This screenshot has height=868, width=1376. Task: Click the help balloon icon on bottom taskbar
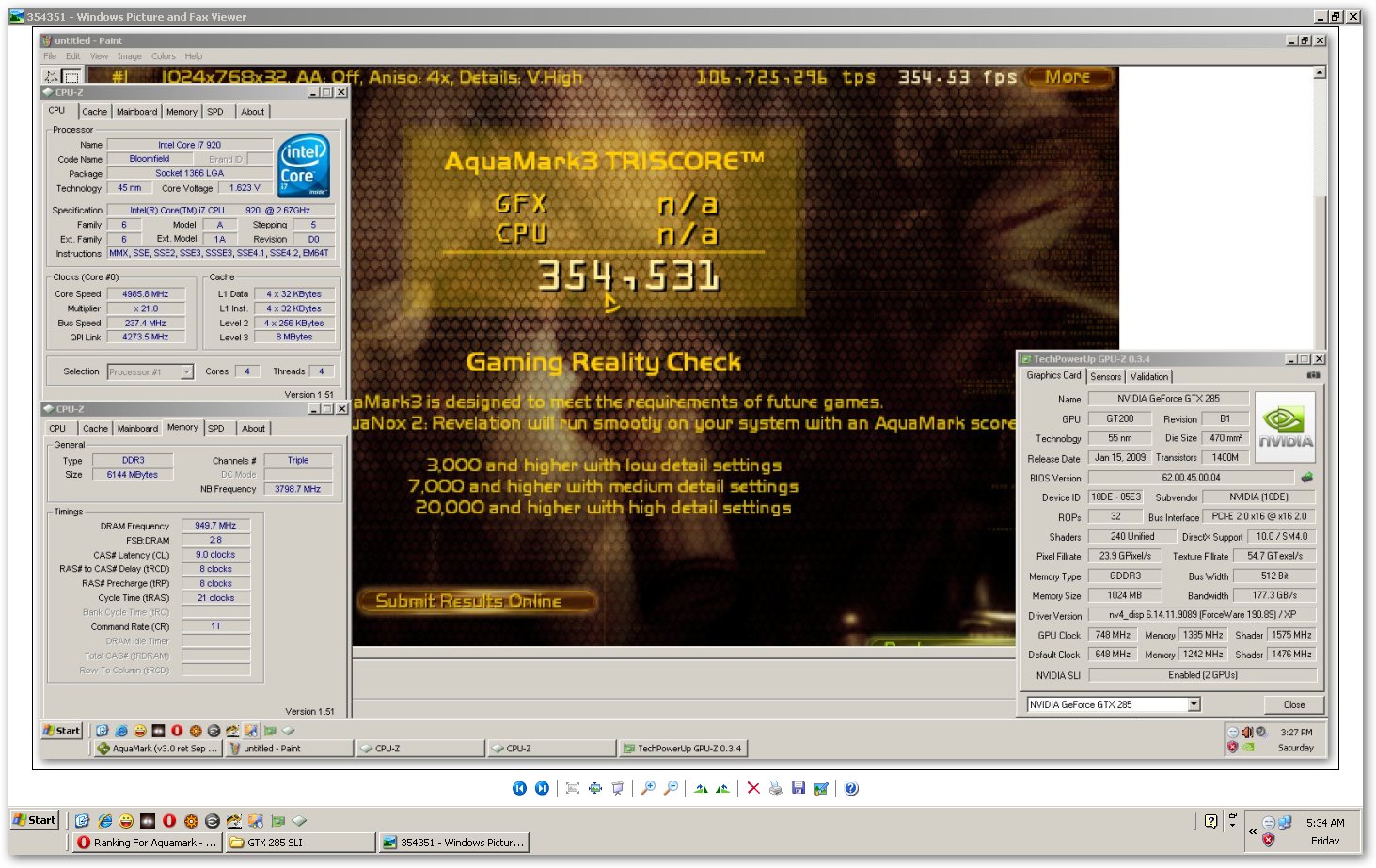1210,821
